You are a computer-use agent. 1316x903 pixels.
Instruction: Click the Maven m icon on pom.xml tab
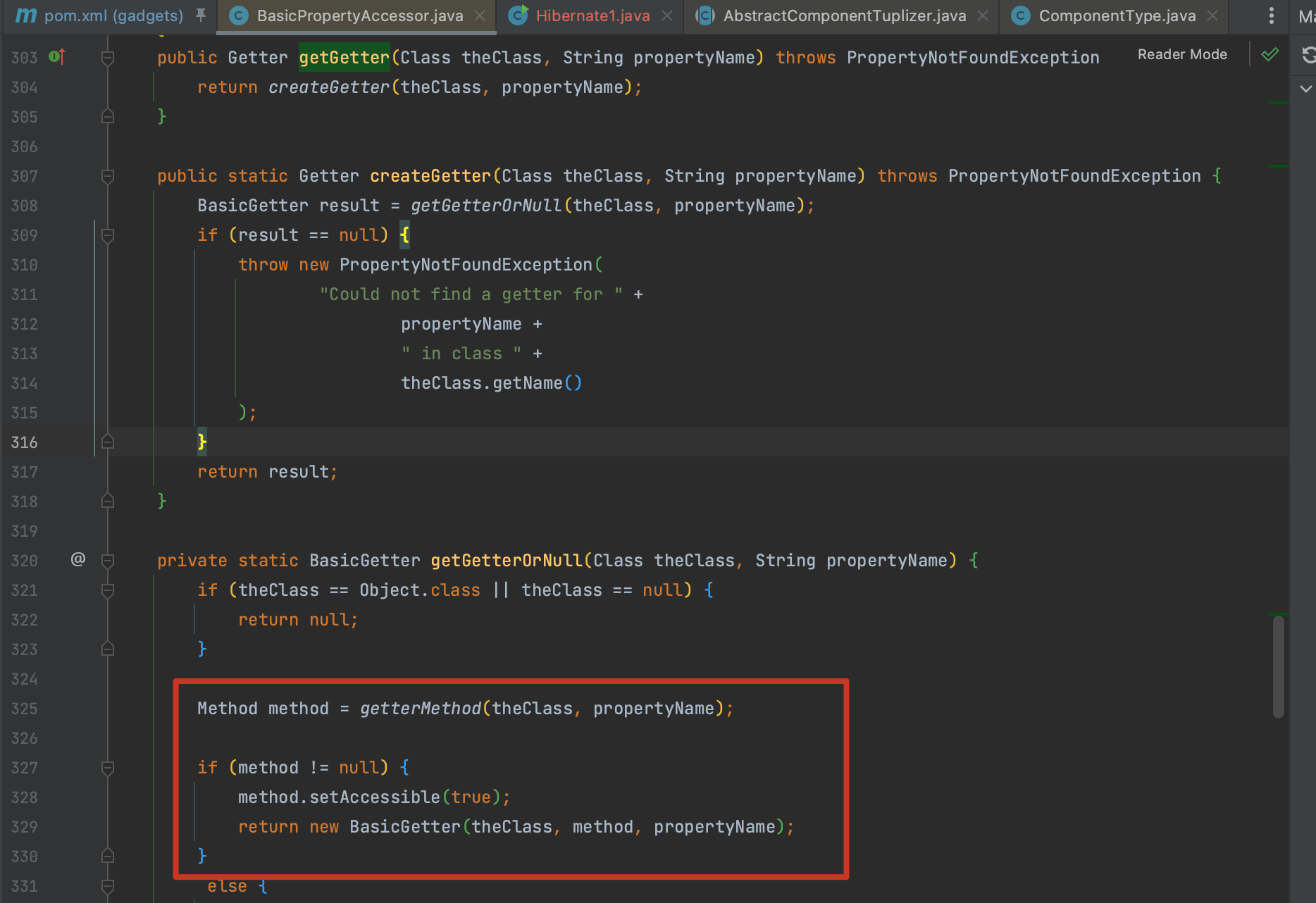(x=26, y=15)
